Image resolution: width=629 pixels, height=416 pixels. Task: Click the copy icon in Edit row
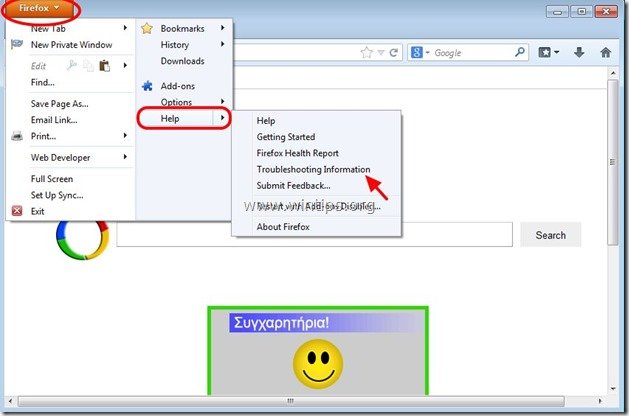click(88, 65)
